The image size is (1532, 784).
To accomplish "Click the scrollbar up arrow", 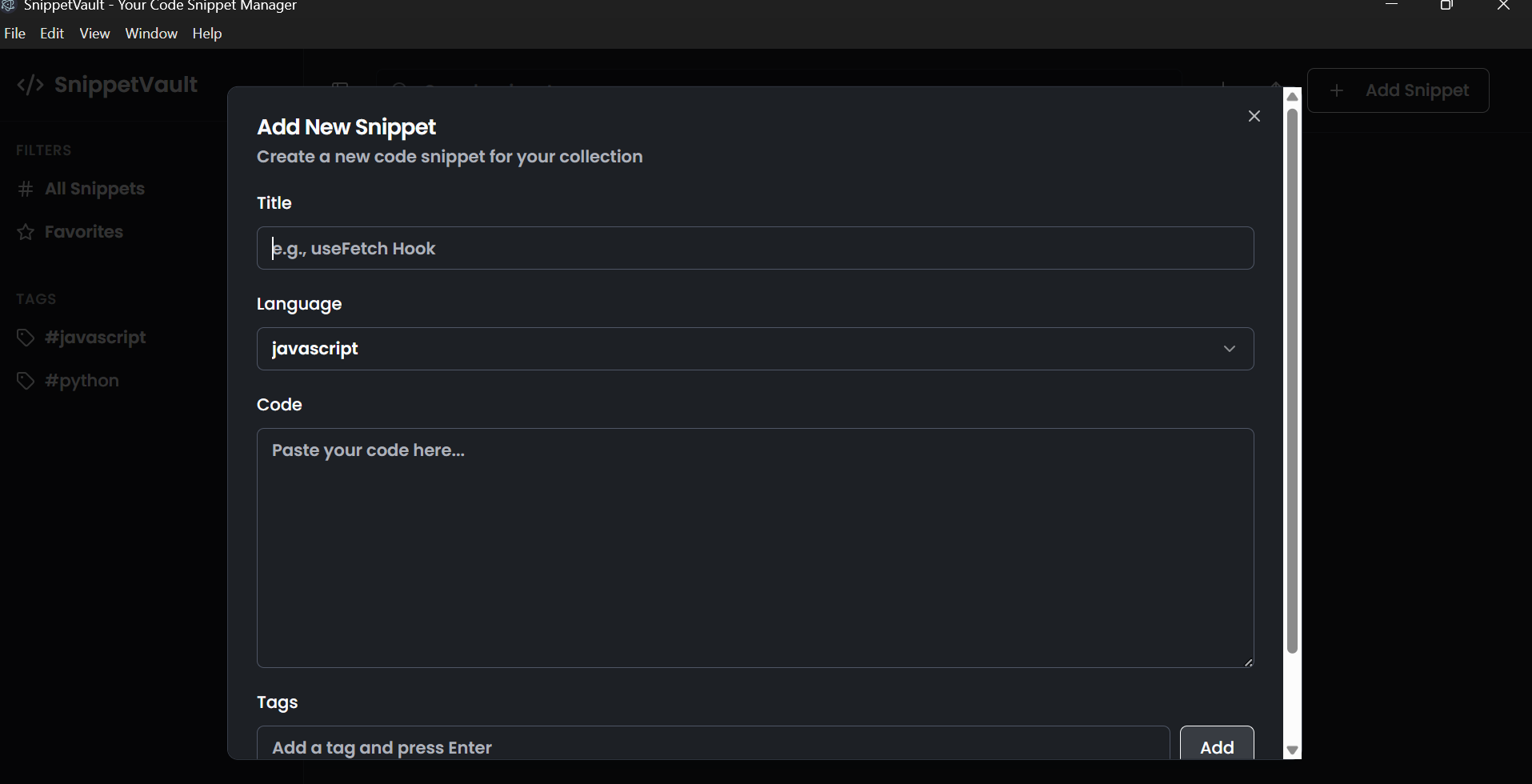I will 1292,96.
